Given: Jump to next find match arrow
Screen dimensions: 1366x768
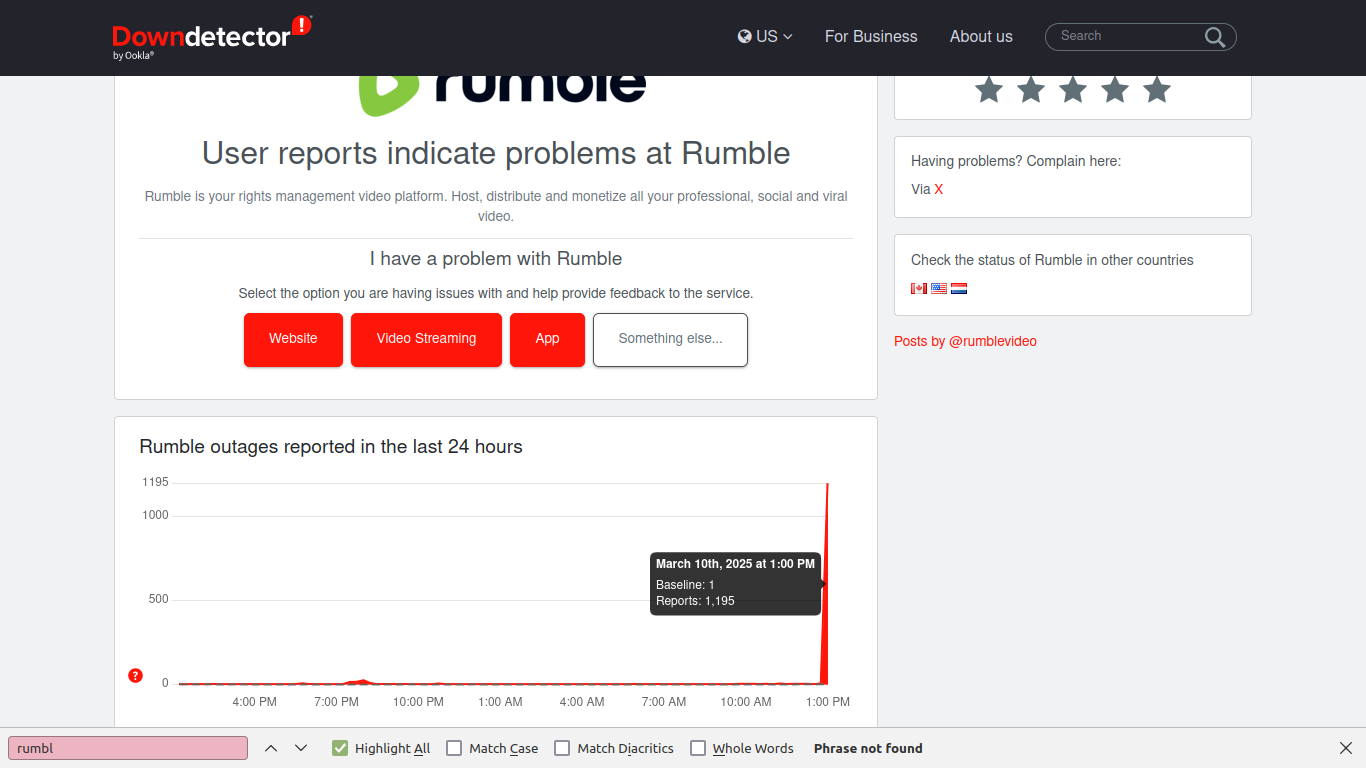Looking at the screenshot, I should 301,748.
